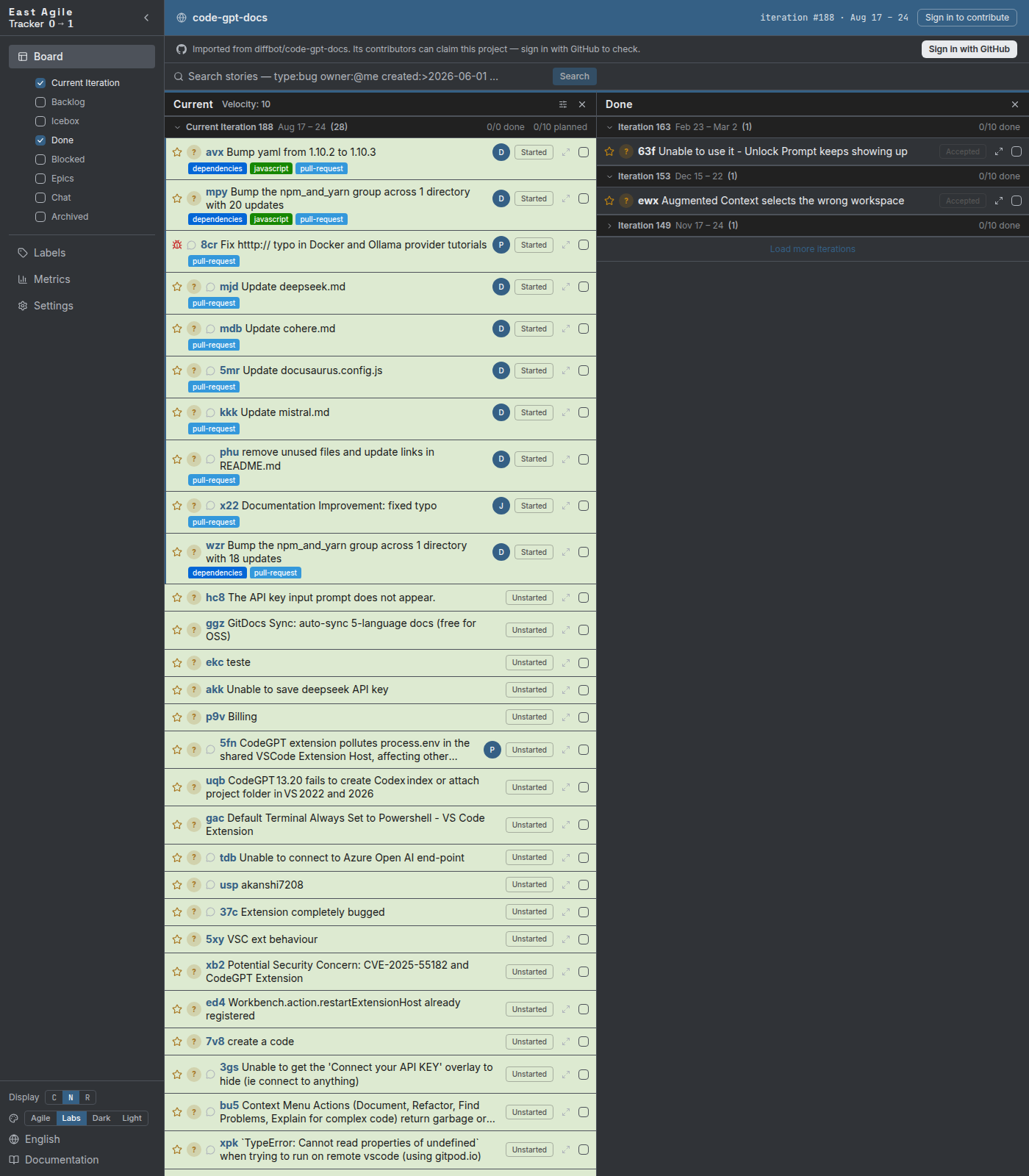Set display density to R
1029x1176 pixels.
[87, 1097]
